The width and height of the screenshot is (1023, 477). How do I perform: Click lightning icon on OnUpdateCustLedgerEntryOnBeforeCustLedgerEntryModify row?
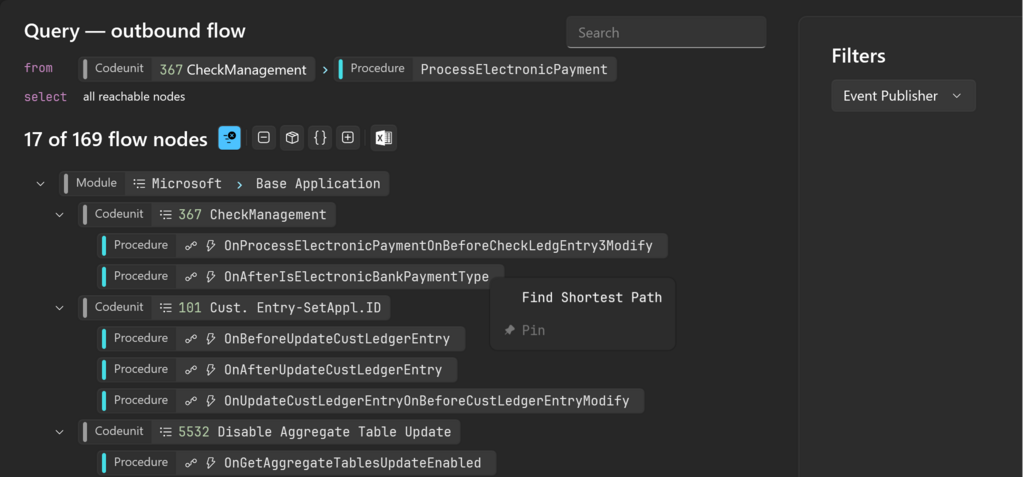pos(211,401)
